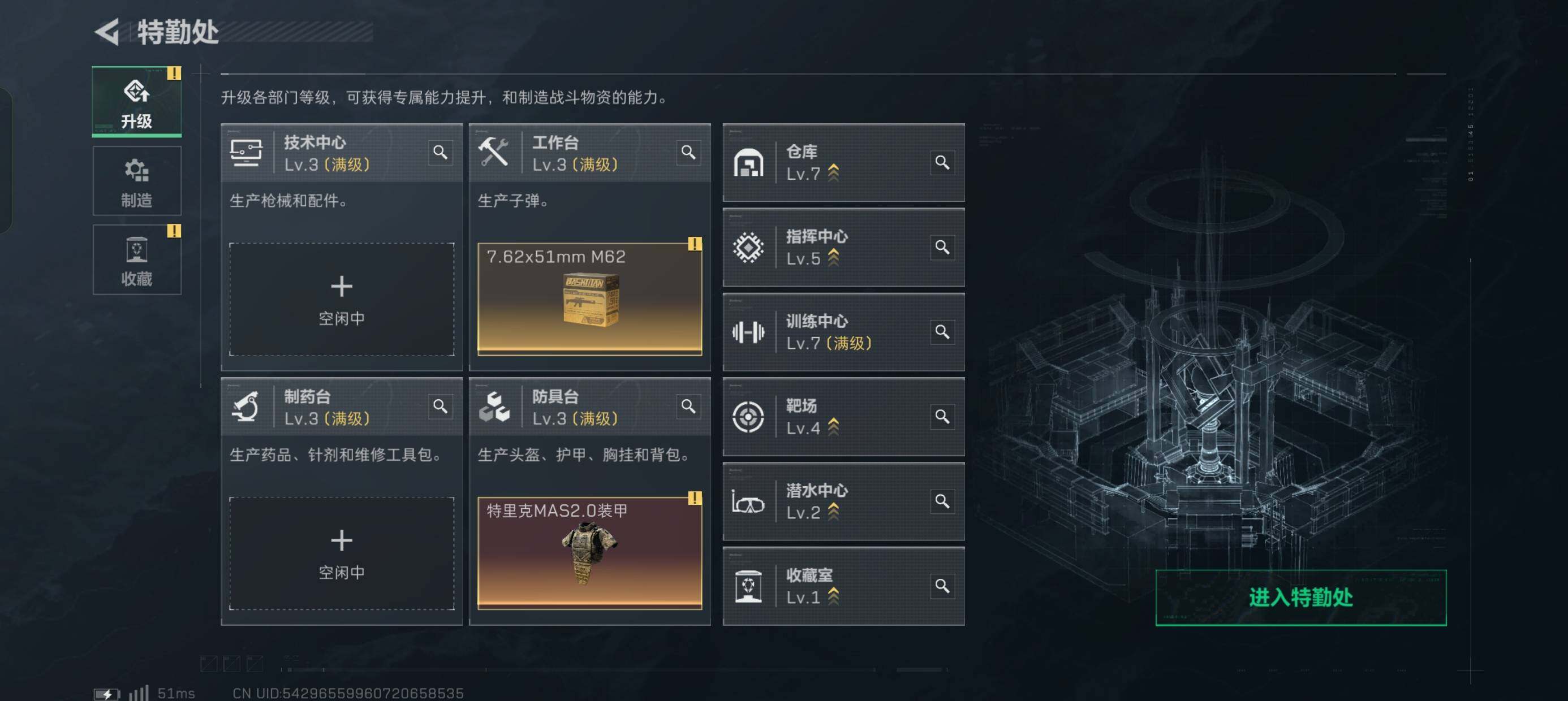This screenshot has height=701, width=1568.
Task: Upgrade 收藏室 via yellow chevron arrows
Action: 833,597
